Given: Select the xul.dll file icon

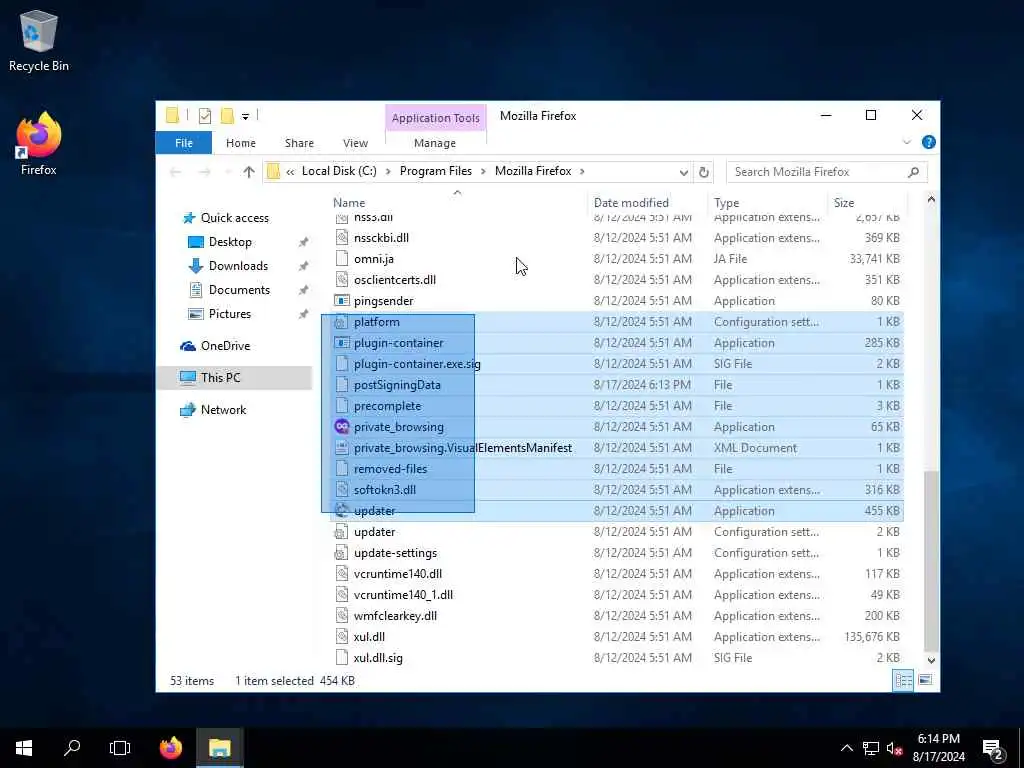Looking at the screenshot, I should 342,637.
